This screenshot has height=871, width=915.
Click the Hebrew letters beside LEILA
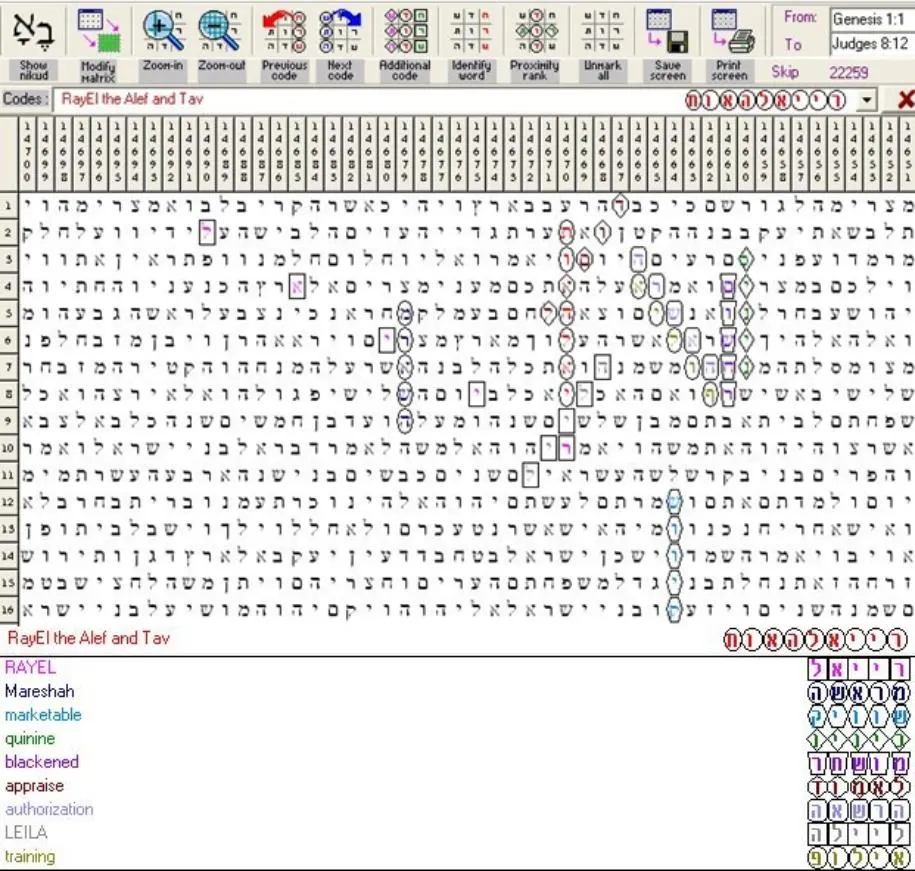(858, 834)
